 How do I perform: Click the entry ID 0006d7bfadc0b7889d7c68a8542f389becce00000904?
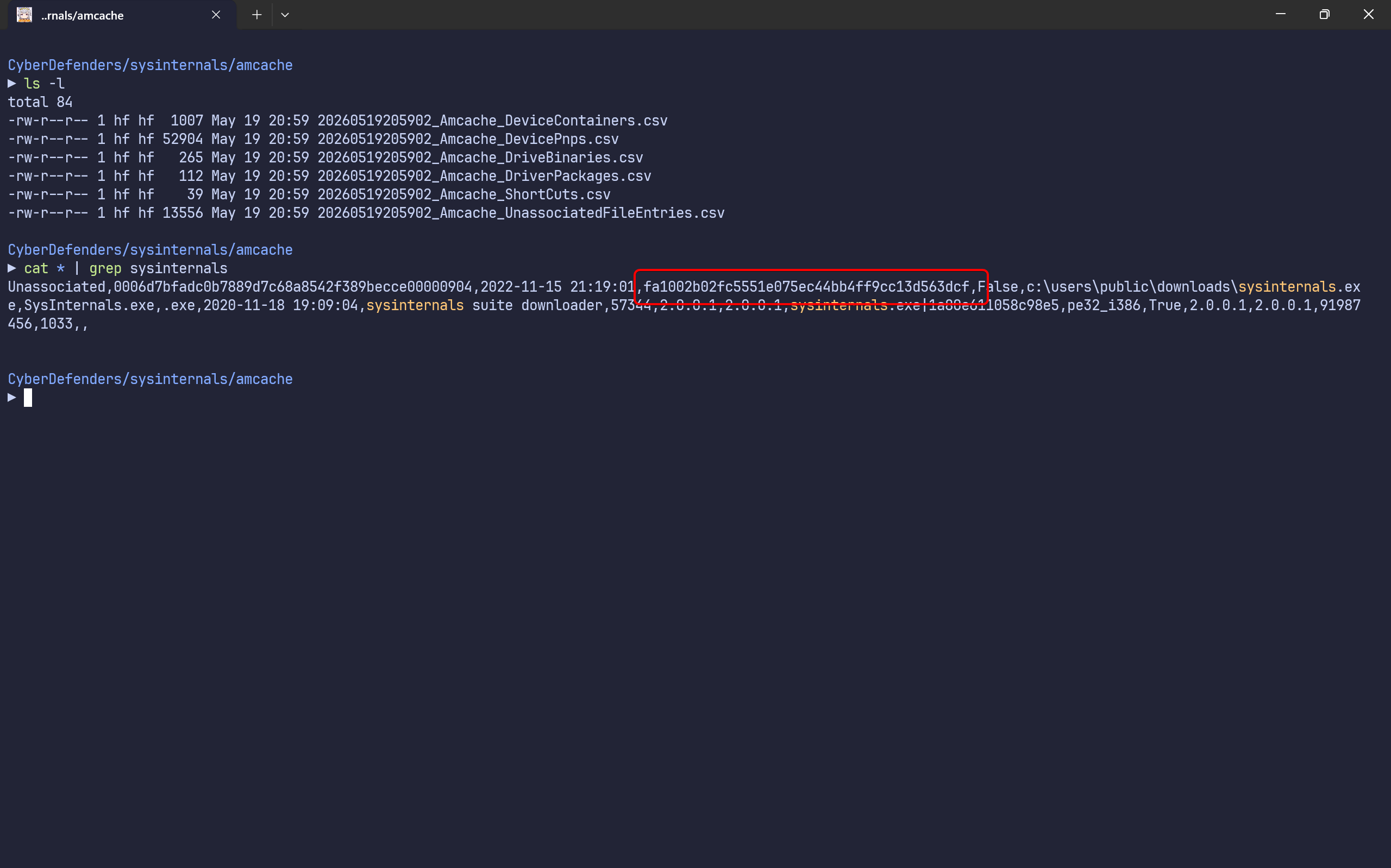[293, 287]
